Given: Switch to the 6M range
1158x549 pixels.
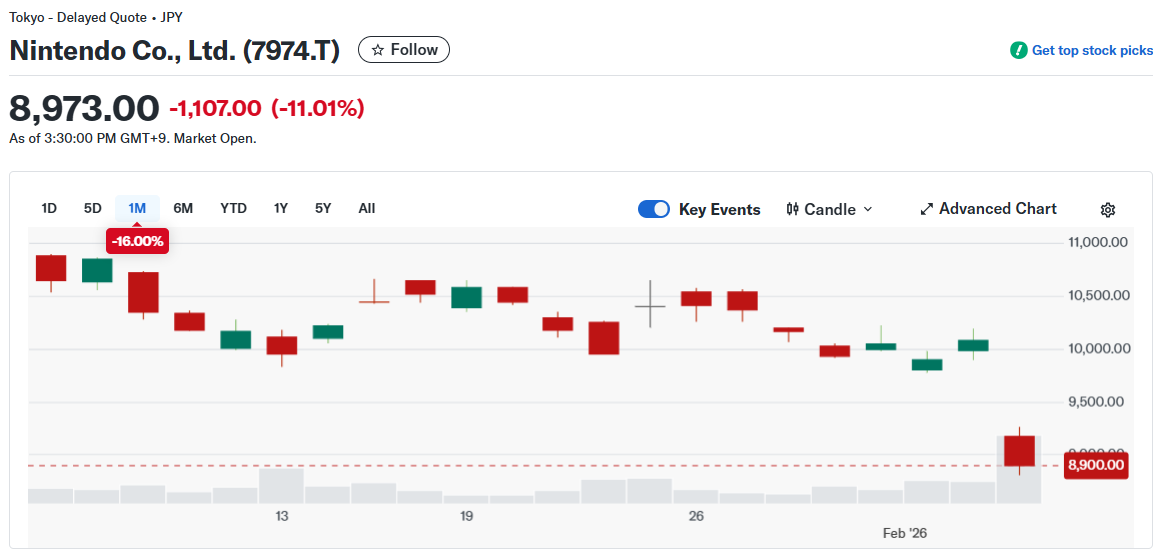Looking at the screenshot, I should pyautogui.click(x=183, y=208).
